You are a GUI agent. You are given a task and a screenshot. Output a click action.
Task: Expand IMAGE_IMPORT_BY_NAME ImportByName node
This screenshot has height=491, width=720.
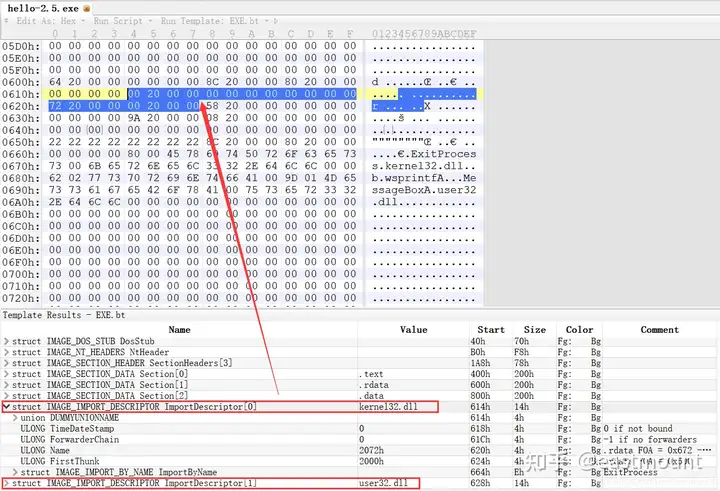click(15, 472)
